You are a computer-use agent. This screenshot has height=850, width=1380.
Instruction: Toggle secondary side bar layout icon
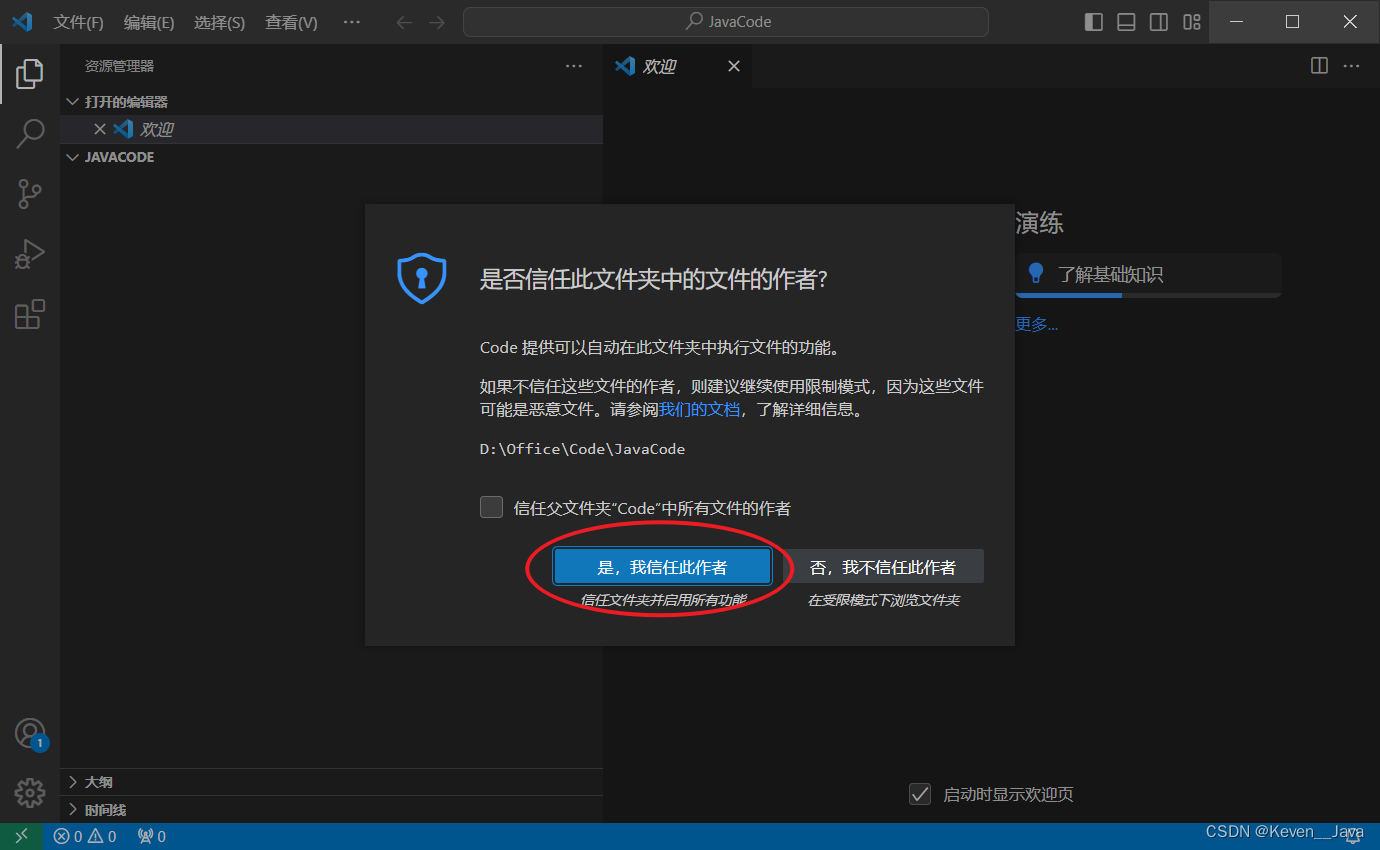click(x=1159, y=22)
